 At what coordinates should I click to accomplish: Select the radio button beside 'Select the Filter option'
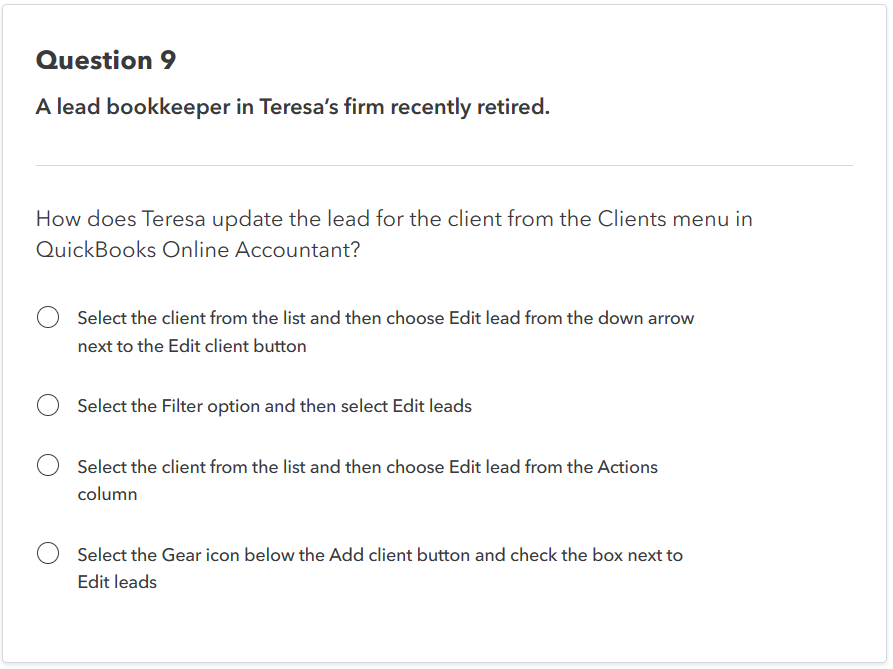47,405
